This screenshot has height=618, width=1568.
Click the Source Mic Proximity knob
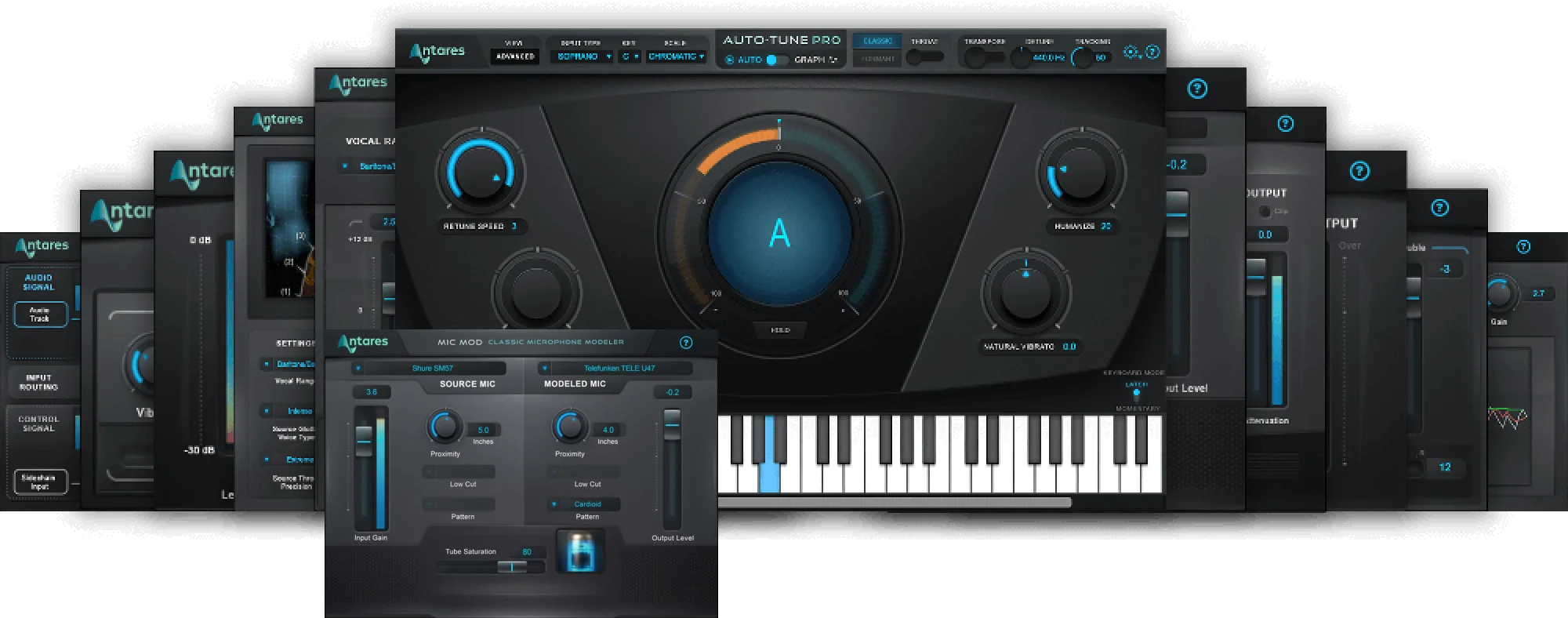click(445, 427)
